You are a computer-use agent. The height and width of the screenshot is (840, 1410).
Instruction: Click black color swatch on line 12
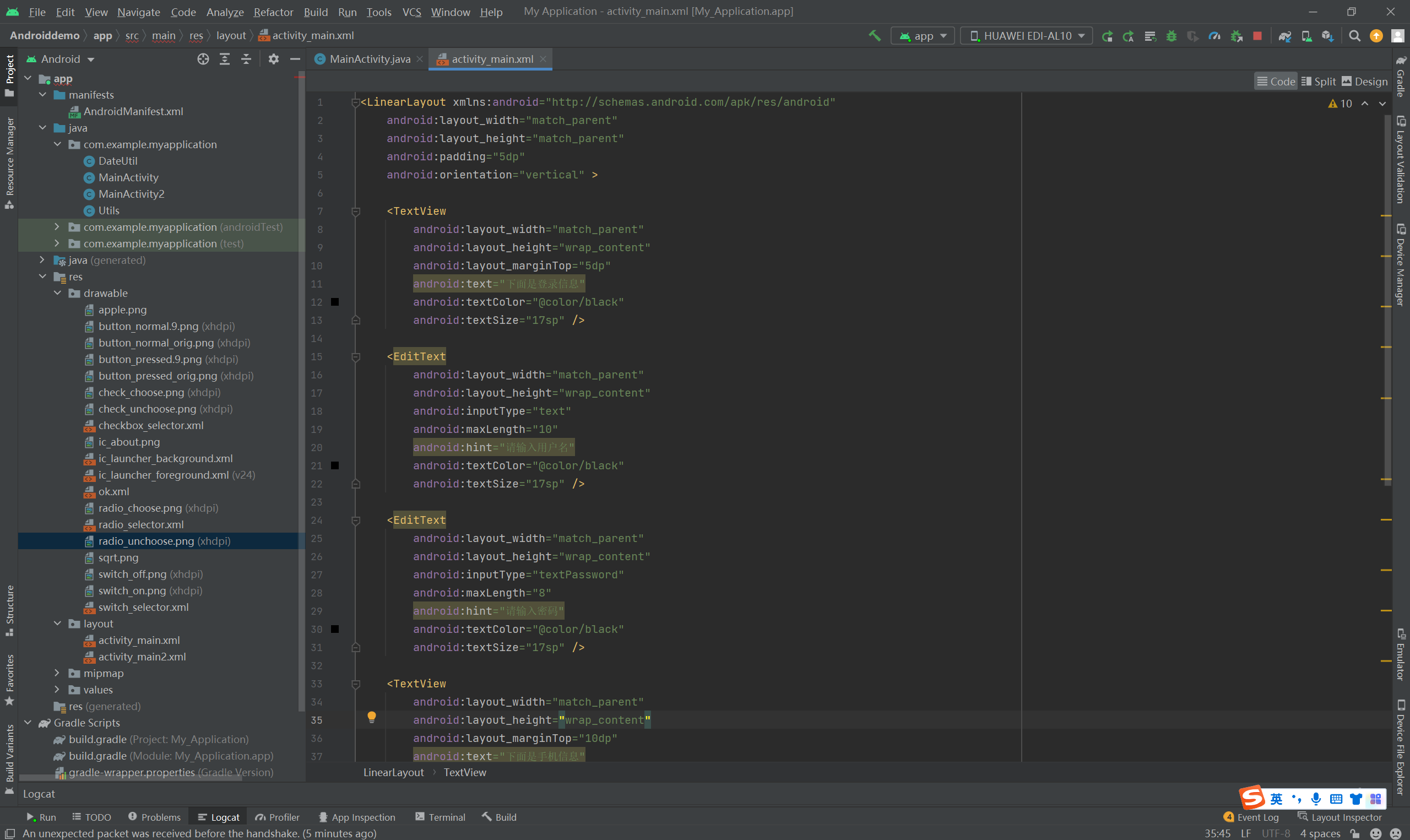click(335, 302)
